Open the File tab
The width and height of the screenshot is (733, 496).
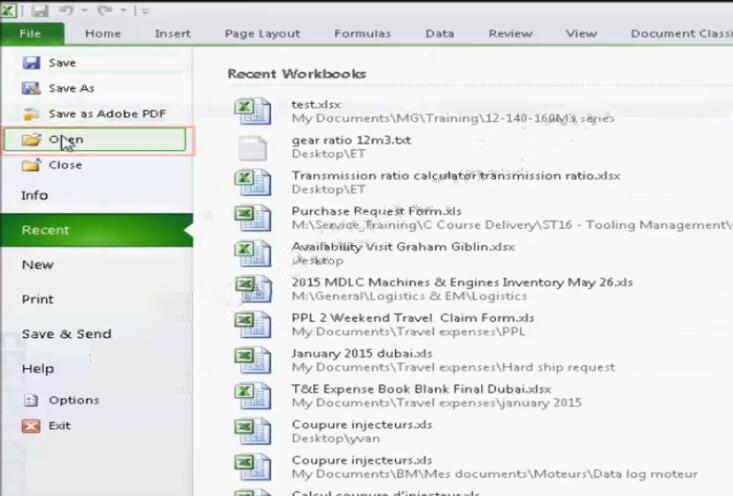click(32, 34)
